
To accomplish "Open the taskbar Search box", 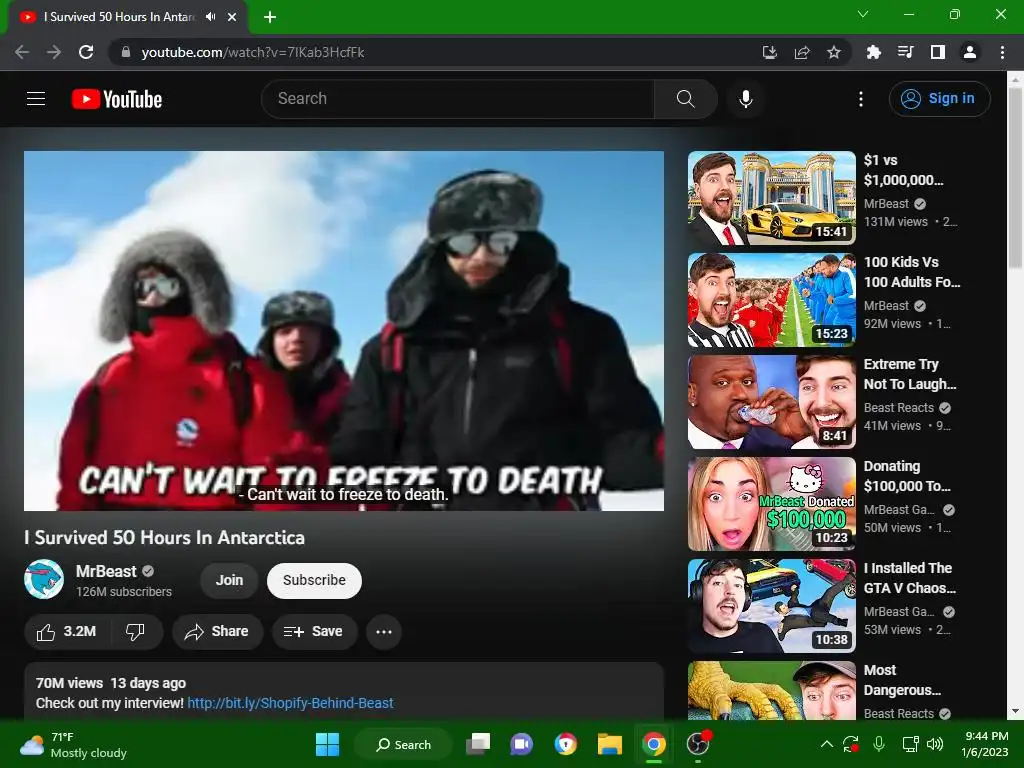I will (x=403, y=744).
